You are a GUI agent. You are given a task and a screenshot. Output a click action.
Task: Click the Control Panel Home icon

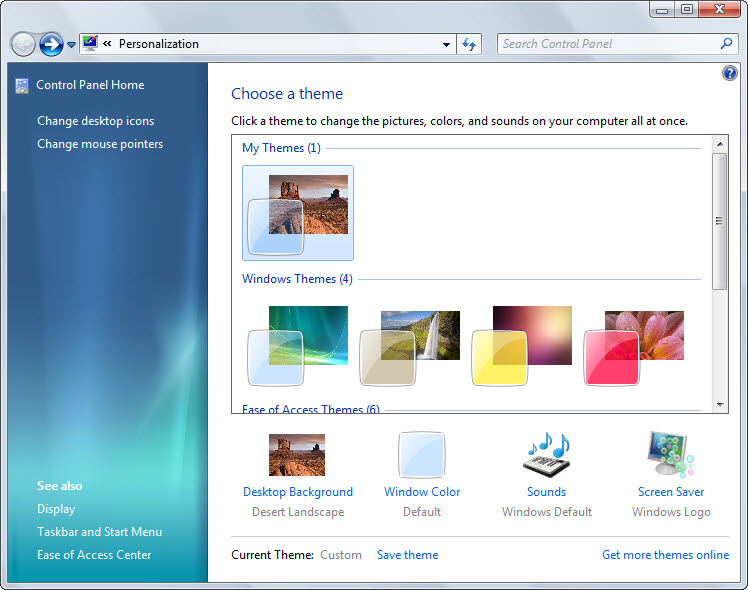point(22,85)
